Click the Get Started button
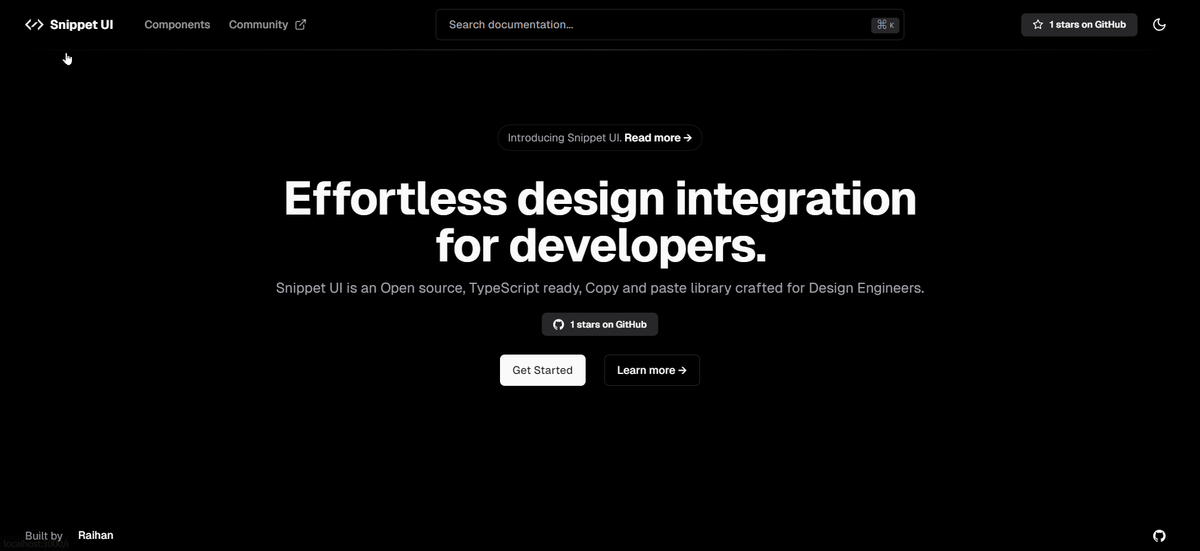 [x=543, y=370]
